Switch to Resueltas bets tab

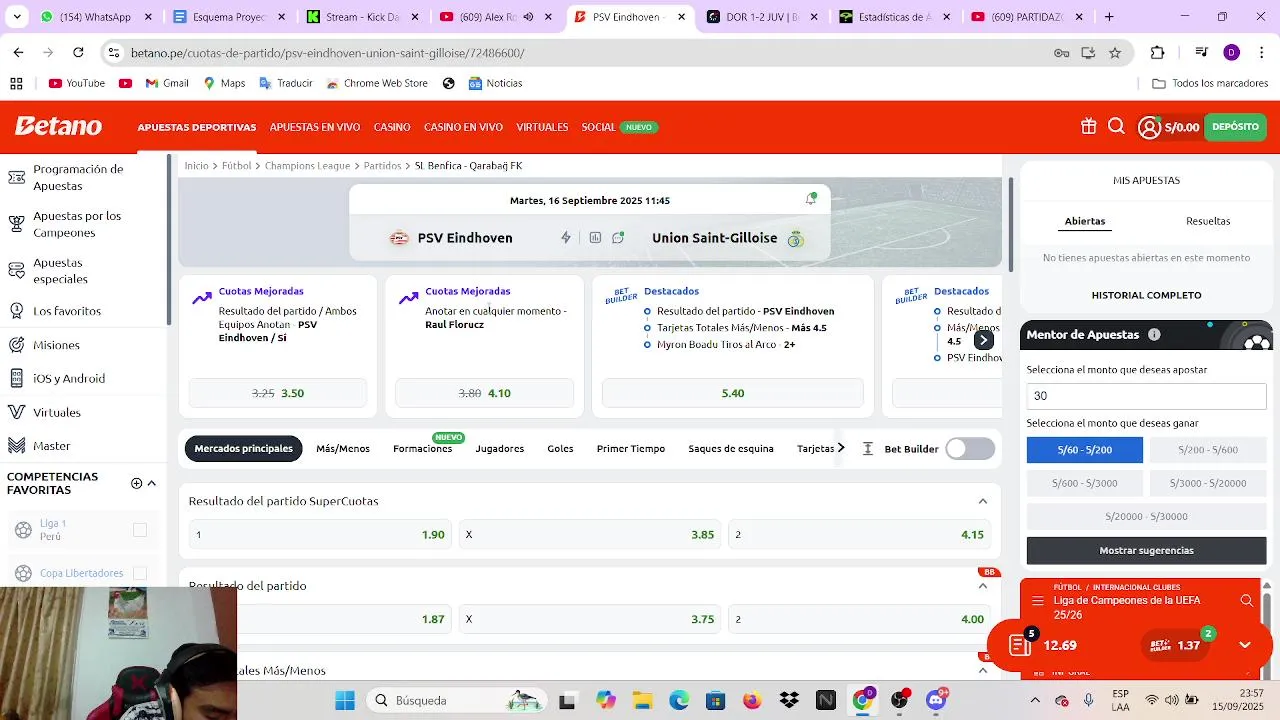1208,221
